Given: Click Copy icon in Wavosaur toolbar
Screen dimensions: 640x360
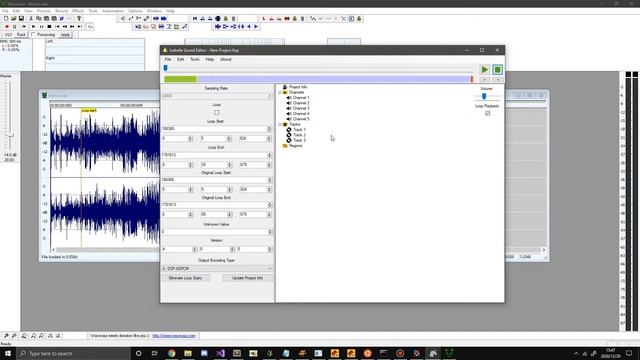Looking at the screenshot, I should (x=38, y=19).
